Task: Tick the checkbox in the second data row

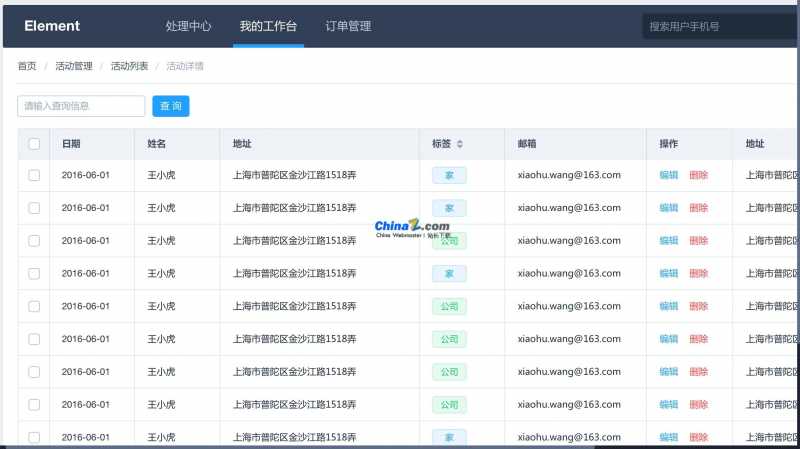Action: [34, 208]
